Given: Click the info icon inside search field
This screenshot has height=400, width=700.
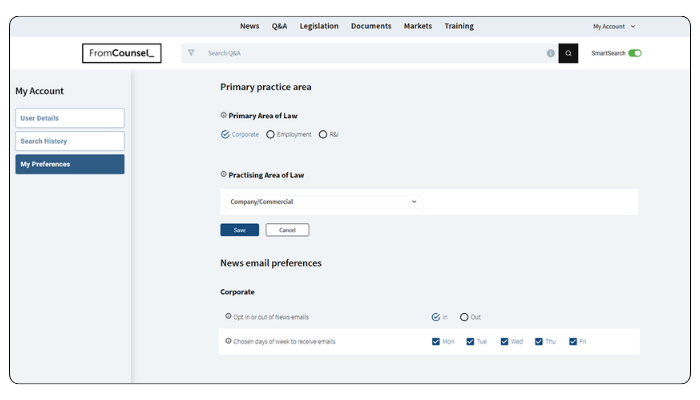Looking at the screenshot, I should point(550,53).
